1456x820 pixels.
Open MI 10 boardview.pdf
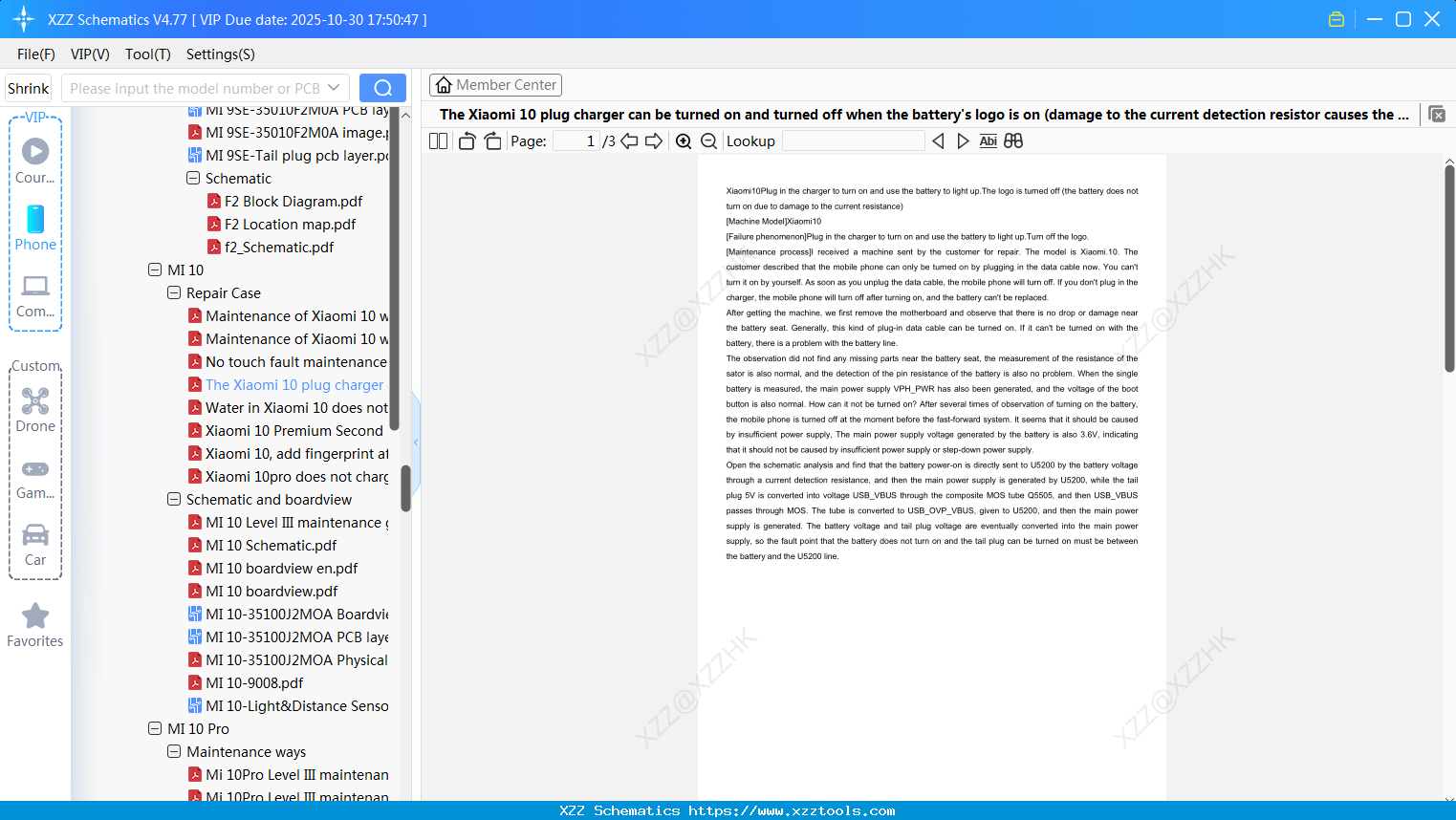click(x=272, y=592)
